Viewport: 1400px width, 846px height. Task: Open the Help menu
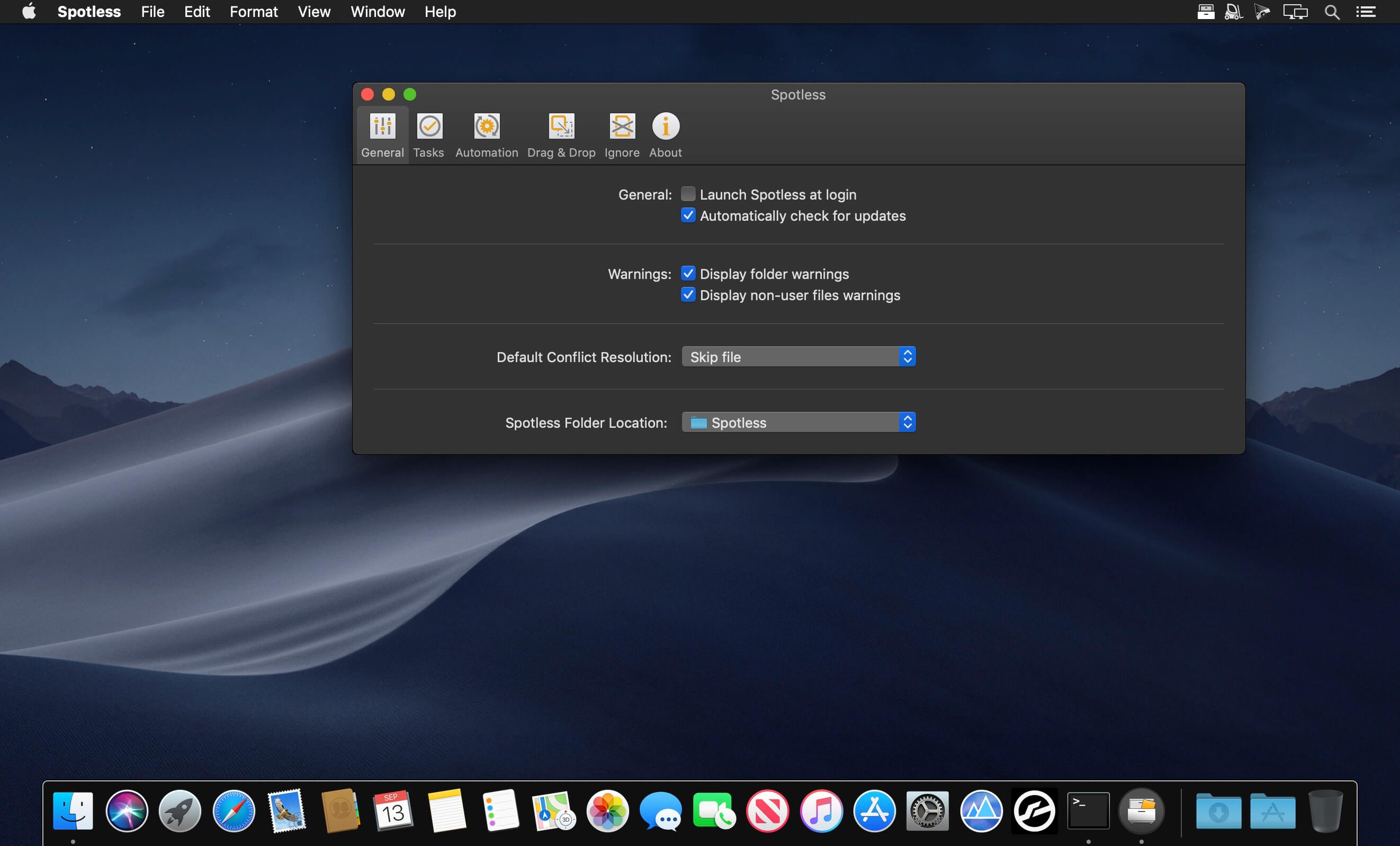coord(441,12)
